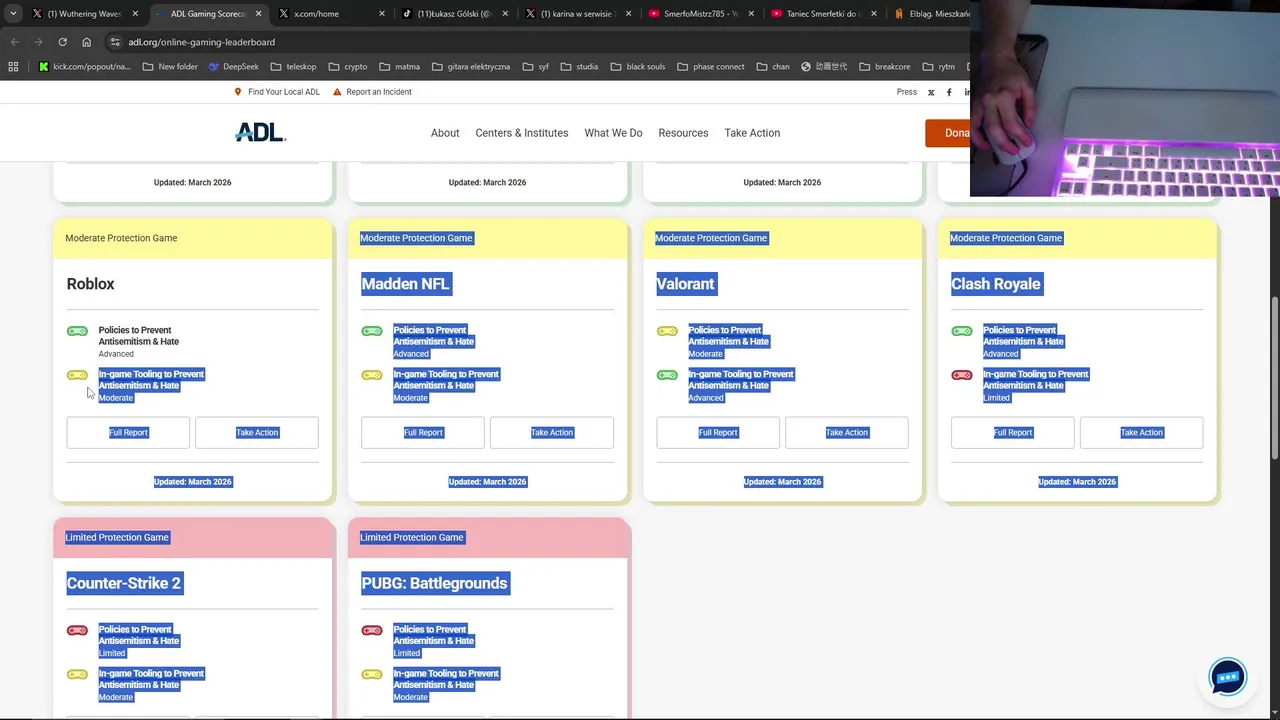Click the X (Twitter) icon in ADL top bar

tap(931, 92)
